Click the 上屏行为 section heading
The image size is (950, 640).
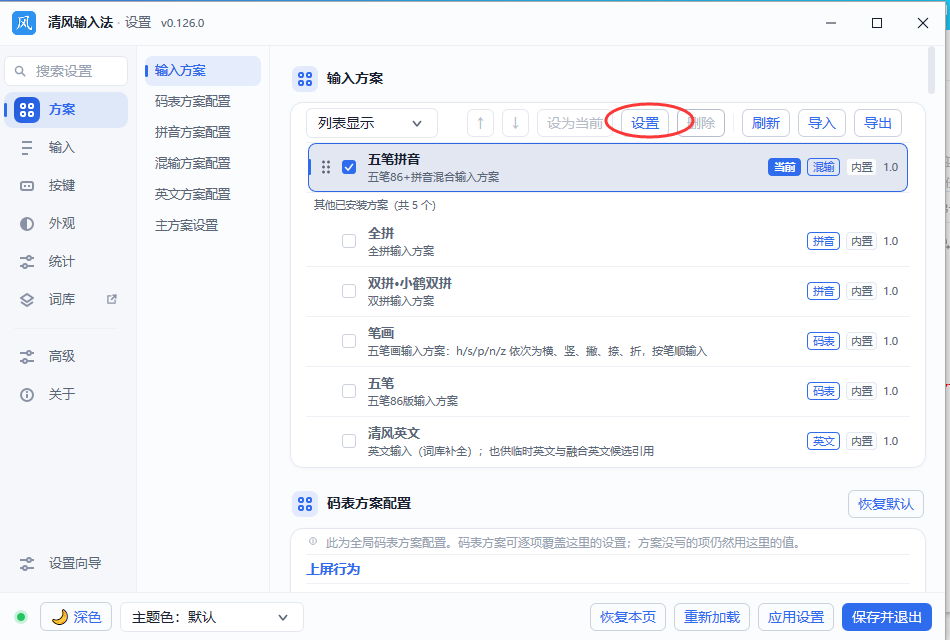tap(333, 569)
